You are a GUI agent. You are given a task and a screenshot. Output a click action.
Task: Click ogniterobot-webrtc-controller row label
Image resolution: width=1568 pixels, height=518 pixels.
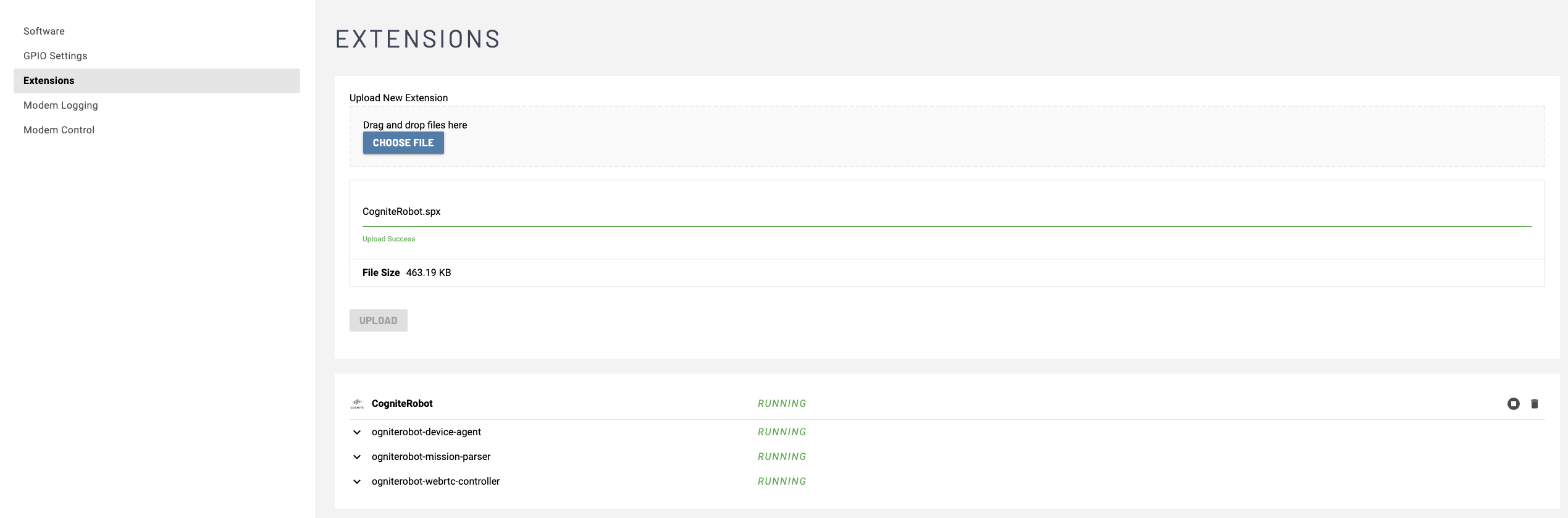pos(435,482)
